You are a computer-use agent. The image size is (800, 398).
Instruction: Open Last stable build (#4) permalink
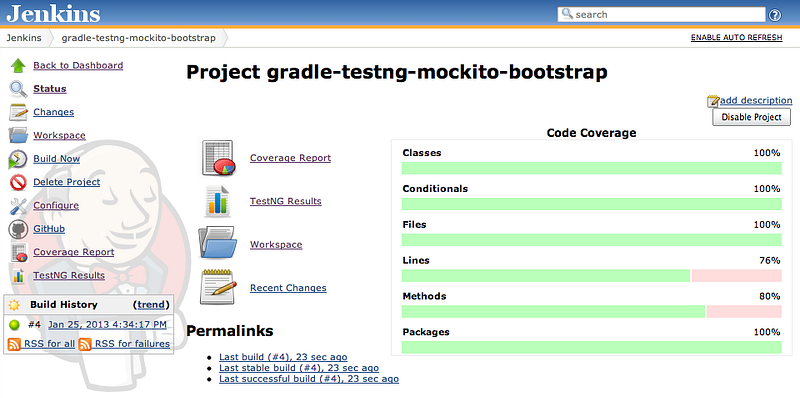[299, 368]
